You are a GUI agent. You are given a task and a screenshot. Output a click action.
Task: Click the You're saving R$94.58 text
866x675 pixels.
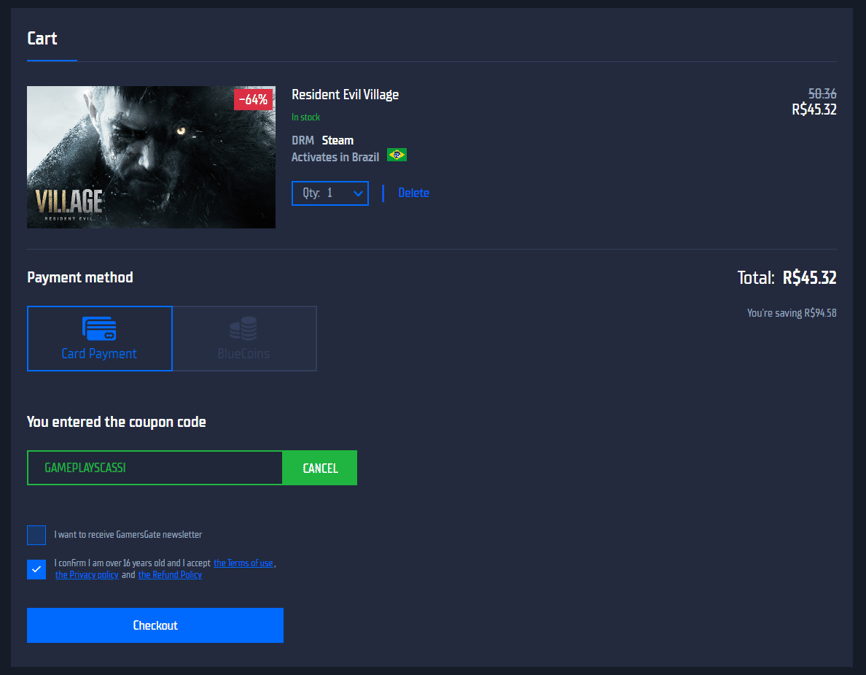791,313
